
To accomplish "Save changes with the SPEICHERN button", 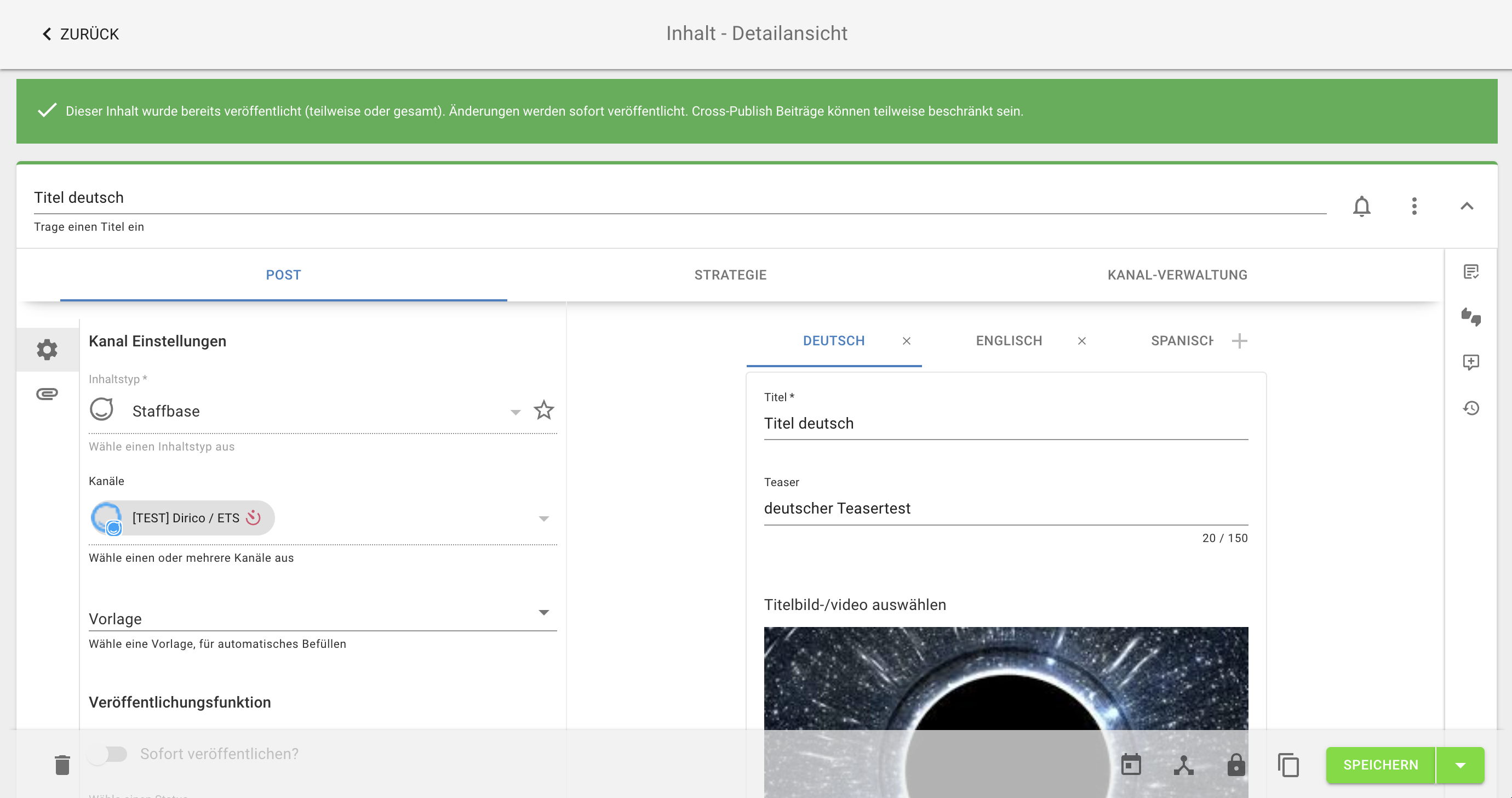I will [x=1381, y=765].
